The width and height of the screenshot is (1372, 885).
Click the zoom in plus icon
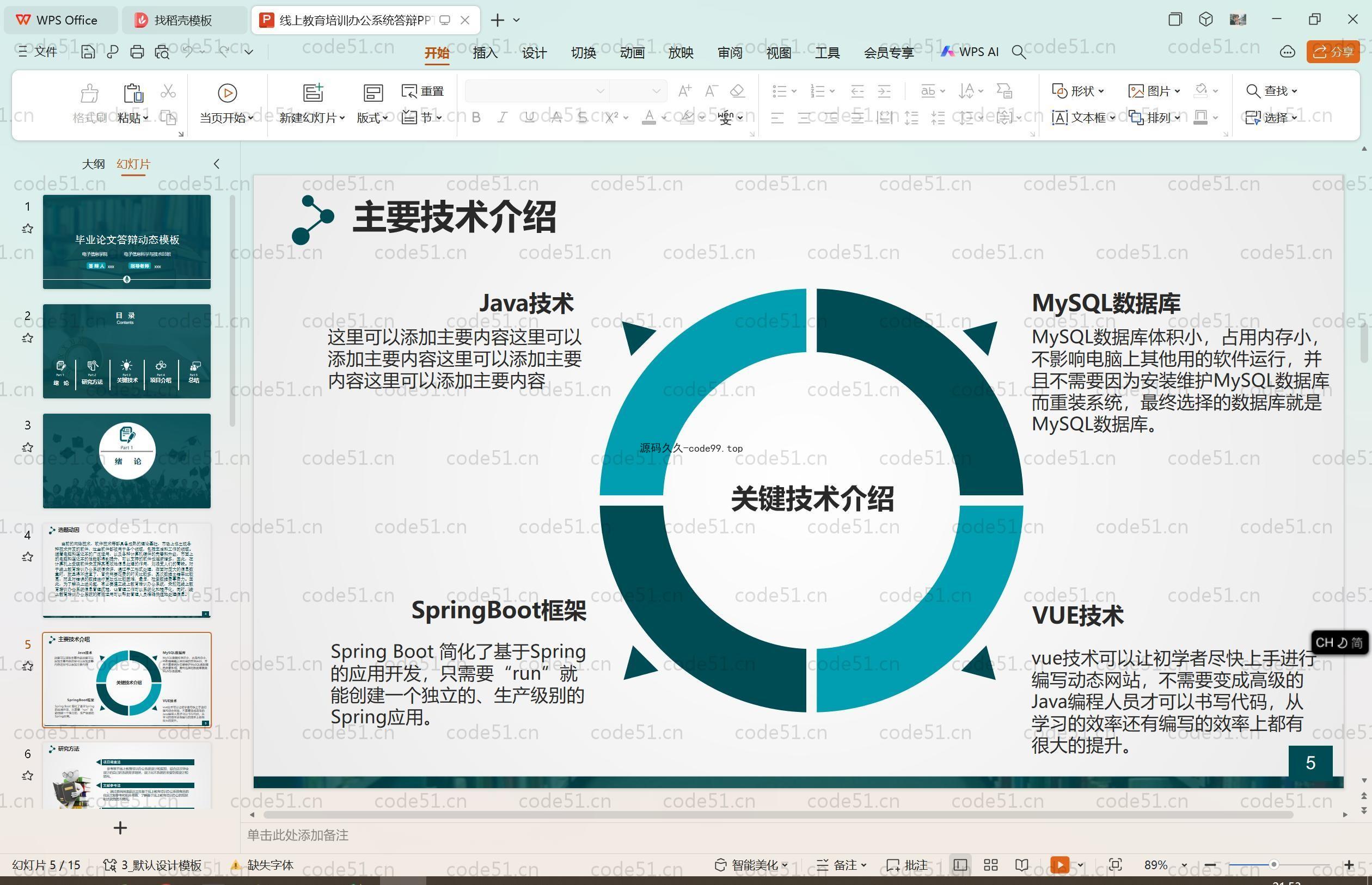click(1349, 865)
